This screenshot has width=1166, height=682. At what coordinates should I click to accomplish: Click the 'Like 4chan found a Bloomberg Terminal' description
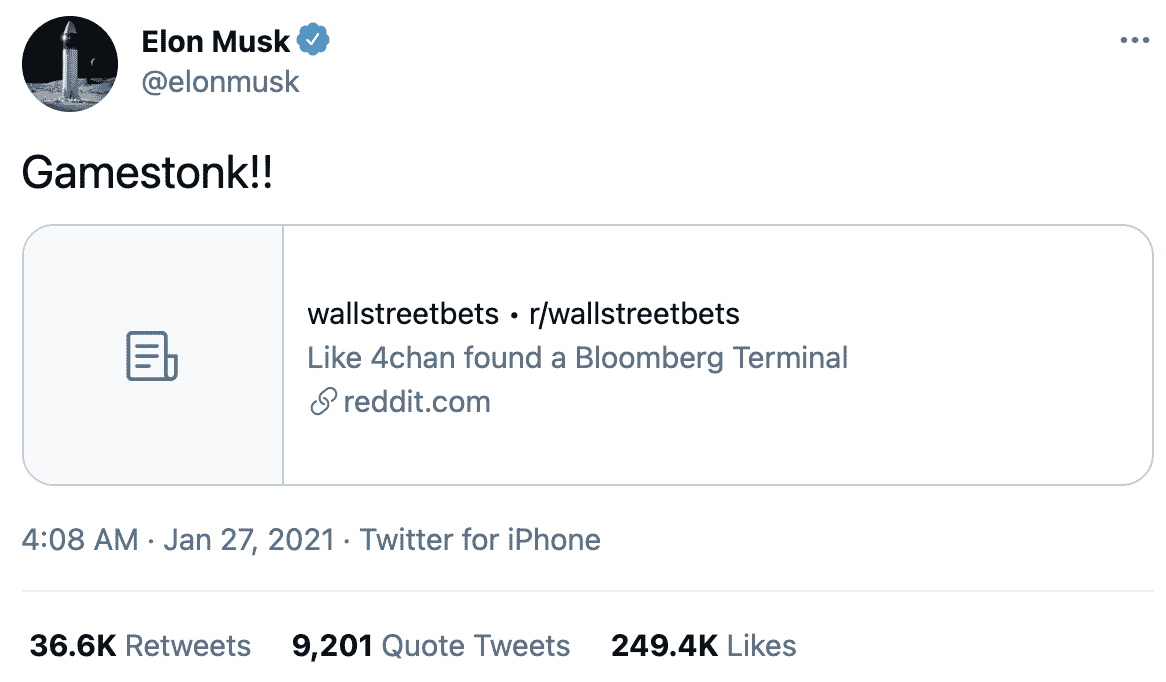click(577, 358)
